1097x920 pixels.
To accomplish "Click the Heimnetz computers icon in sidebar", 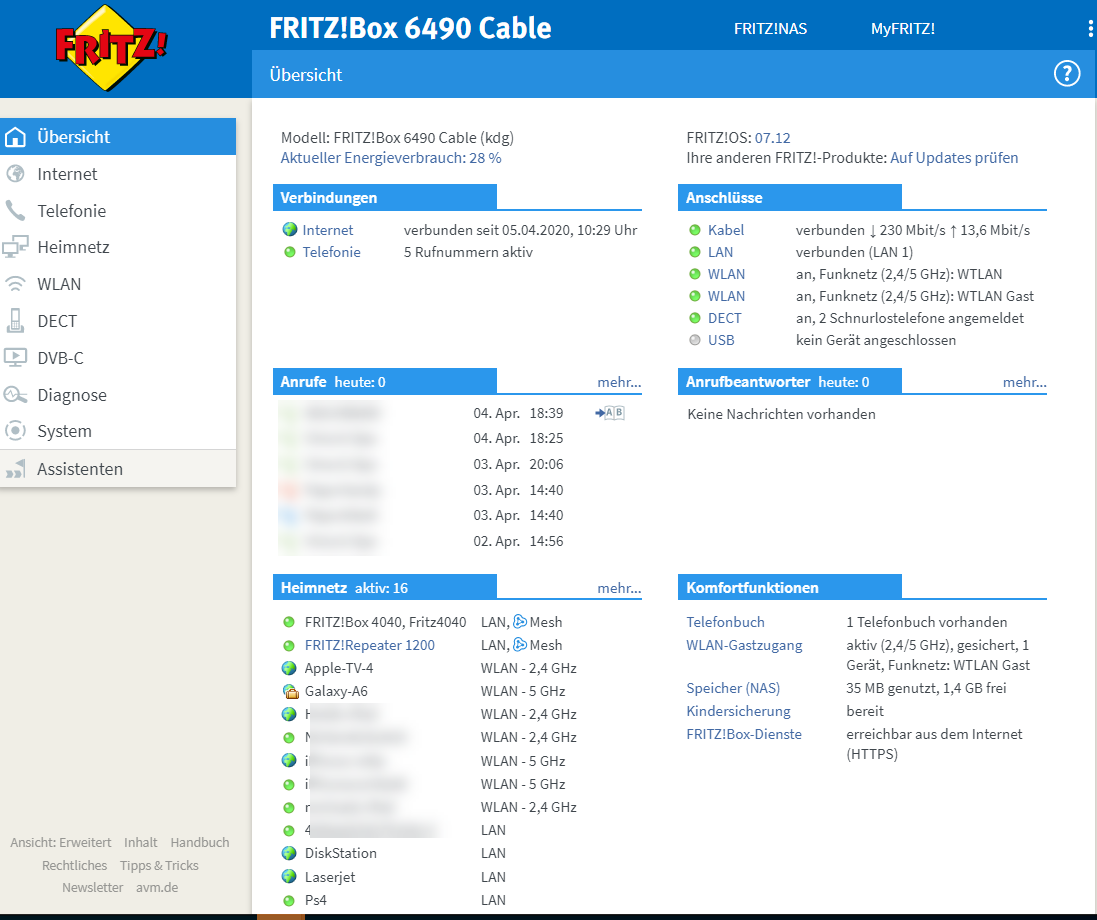I will (x=15, y=247).
